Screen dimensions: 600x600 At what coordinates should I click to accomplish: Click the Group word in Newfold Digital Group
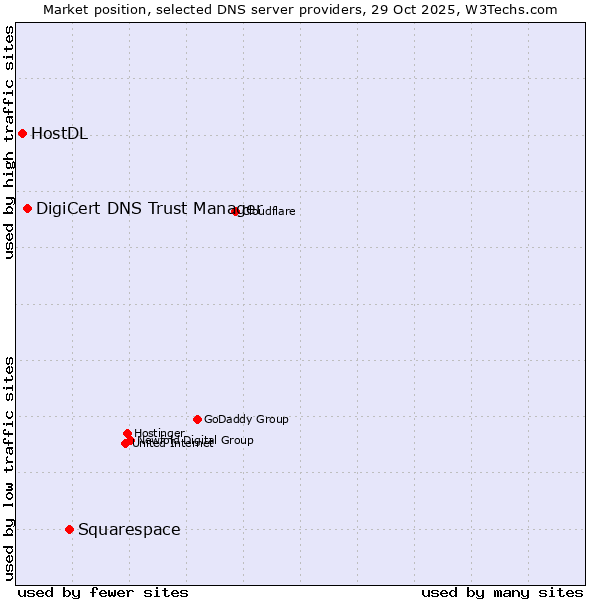(x=236, y=440)
